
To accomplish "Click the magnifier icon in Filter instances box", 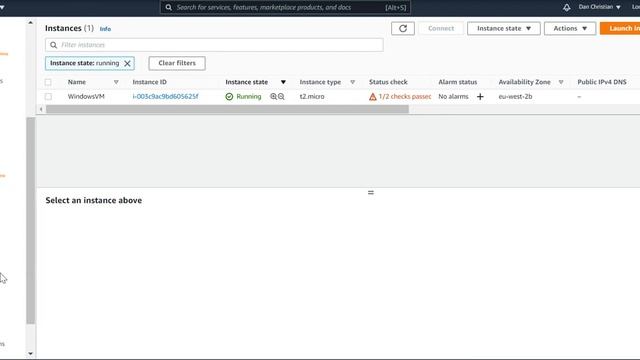I will tap(53, 45).
